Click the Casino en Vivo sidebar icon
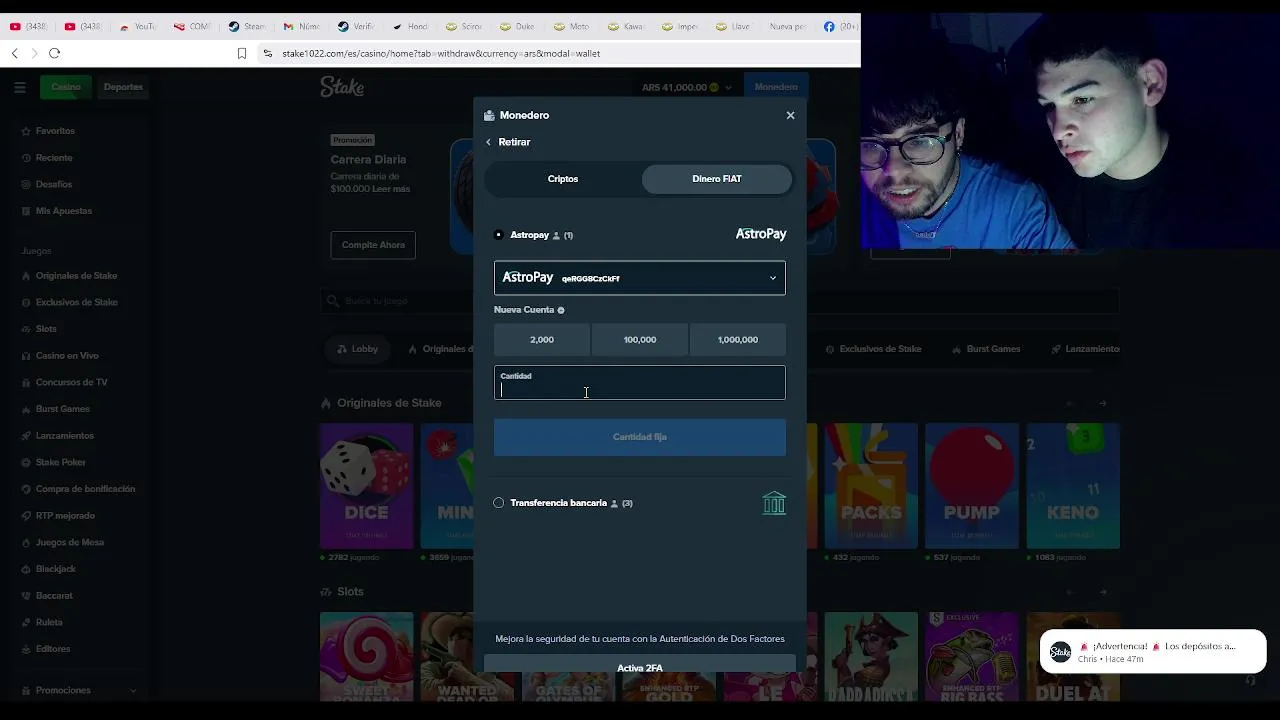Viewport: 1280px width, 720px height. pos(27,356)
